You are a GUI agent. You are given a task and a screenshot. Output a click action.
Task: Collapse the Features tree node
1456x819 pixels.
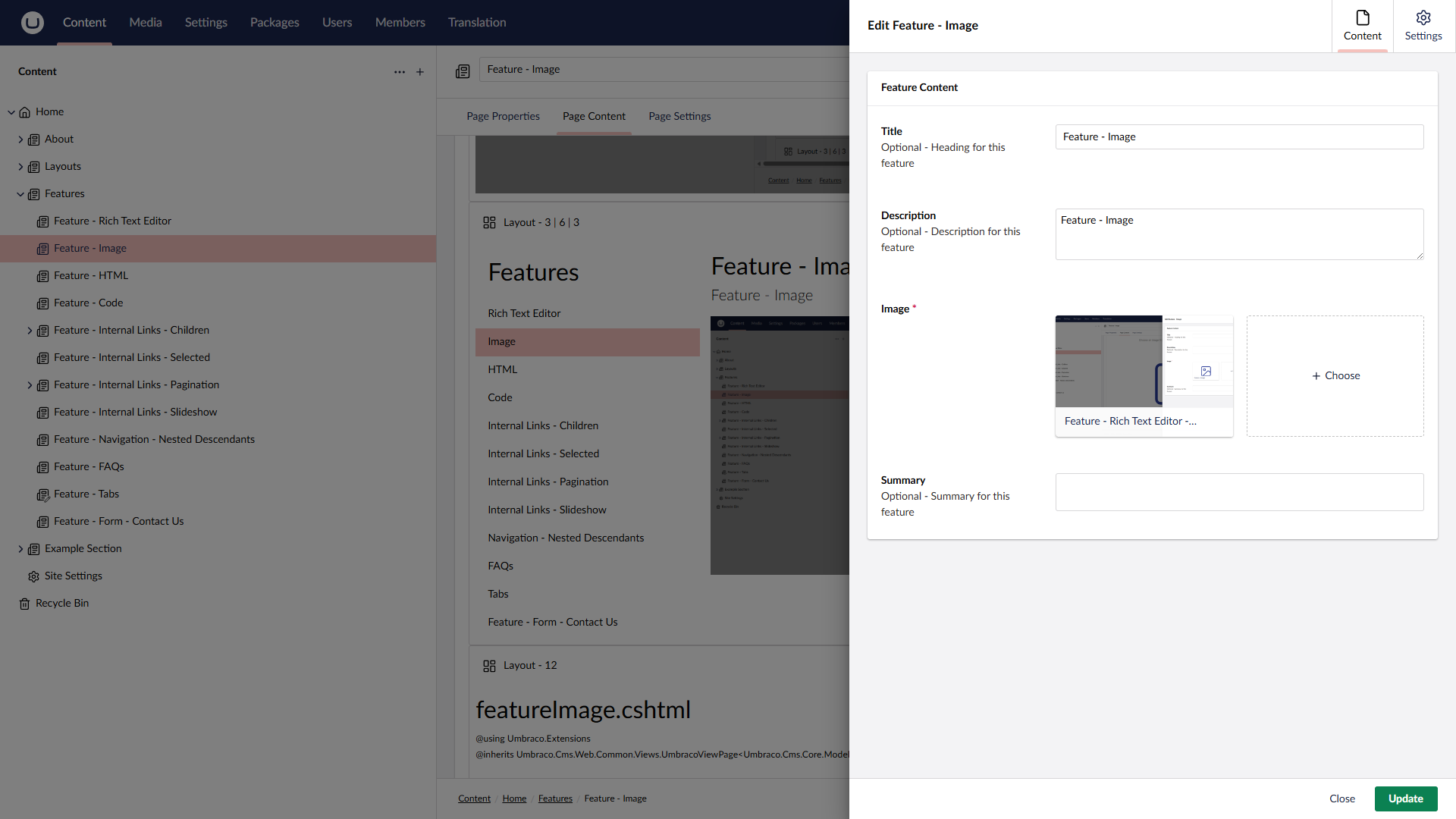(20, 194)
